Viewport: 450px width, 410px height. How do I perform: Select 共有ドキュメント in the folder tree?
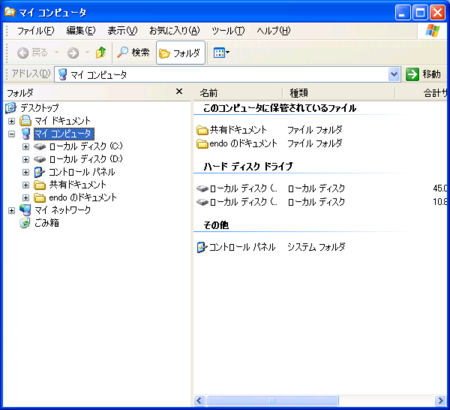tap(78, 185)
